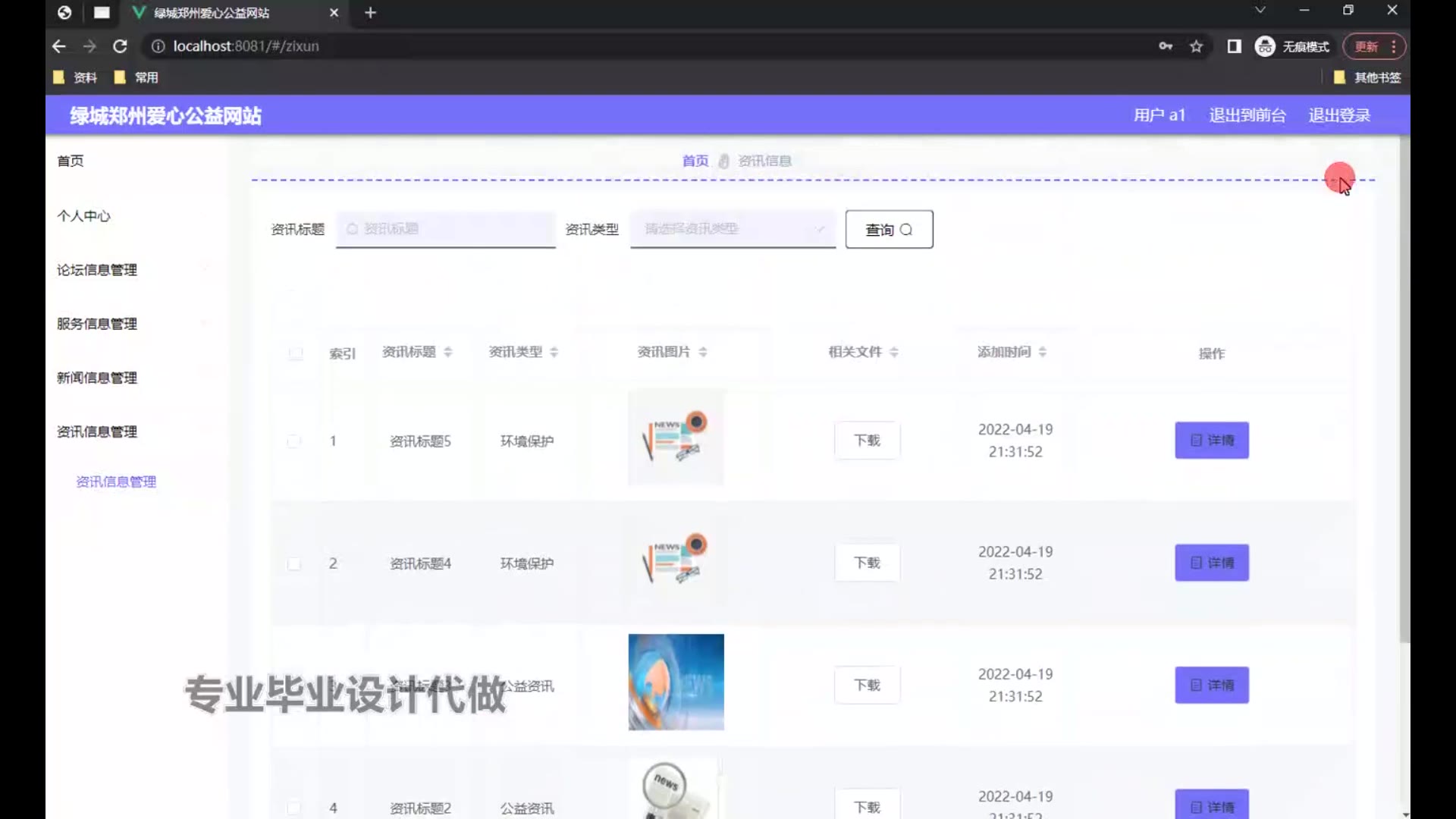Download the file in the third table row
1456x819 pixels.
coord(867,685)
